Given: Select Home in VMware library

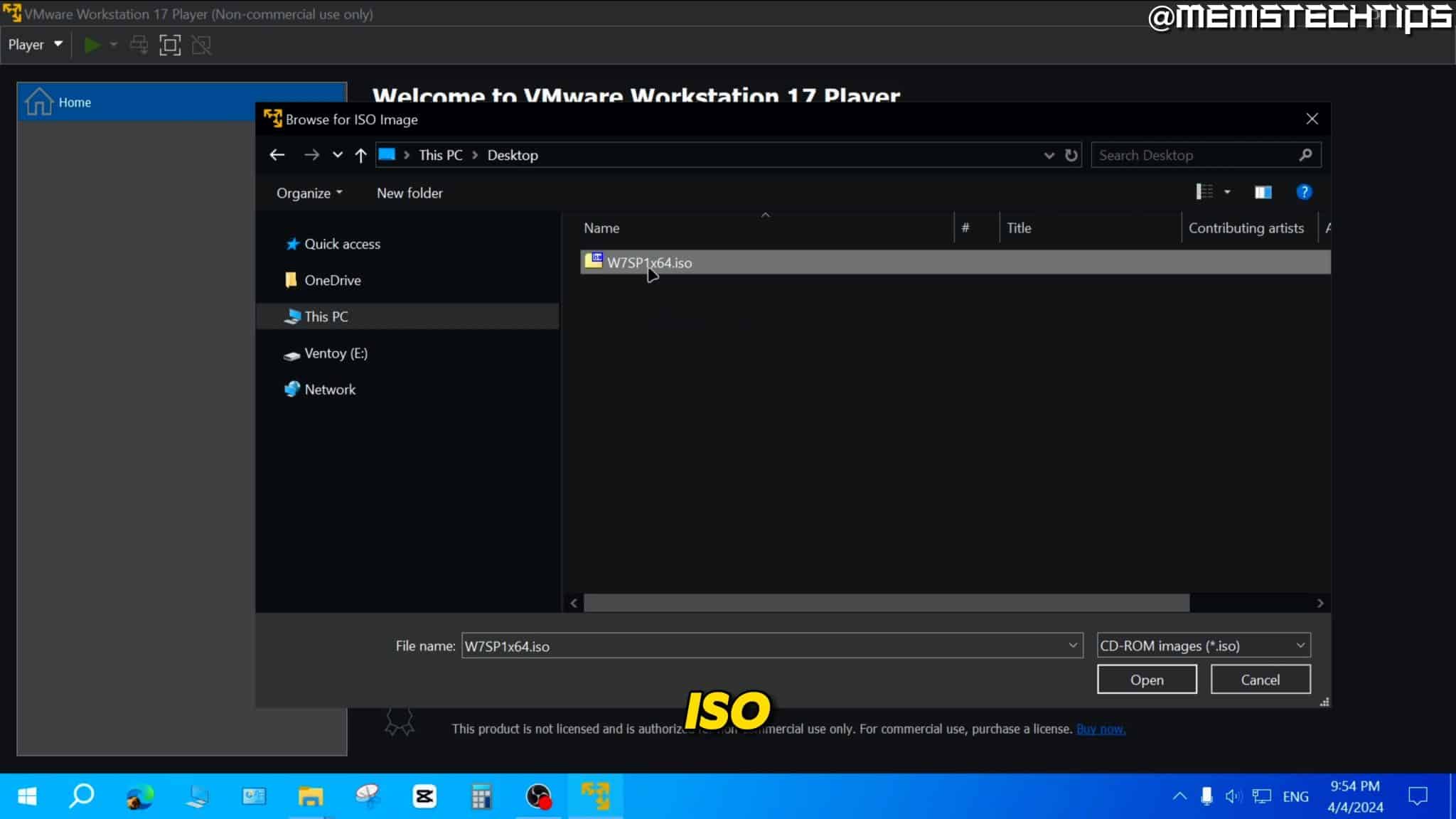Looking at the screenshot, I should point(182,102).
